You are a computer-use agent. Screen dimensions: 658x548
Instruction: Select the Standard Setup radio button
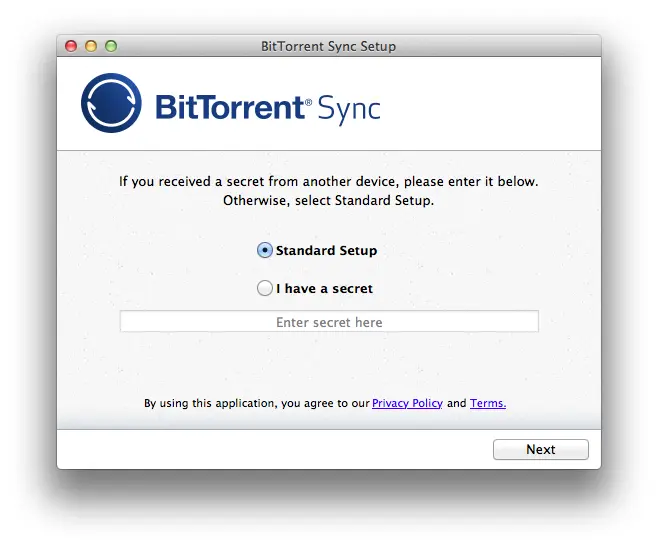(265, 250)
